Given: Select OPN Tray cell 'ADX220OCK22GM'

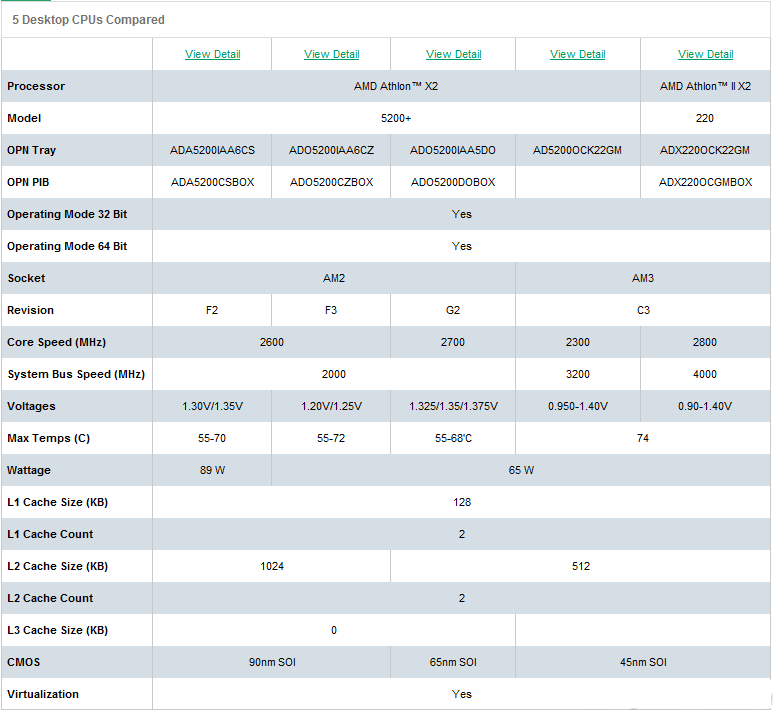Looking at the screenshot, I should click(x=704, y=150).
